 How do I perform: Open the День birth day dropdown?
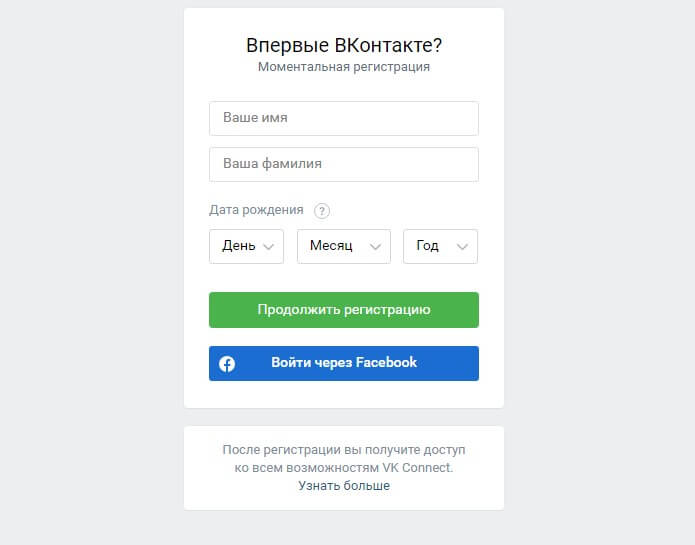pyautogui.click(x=246, y=246)
